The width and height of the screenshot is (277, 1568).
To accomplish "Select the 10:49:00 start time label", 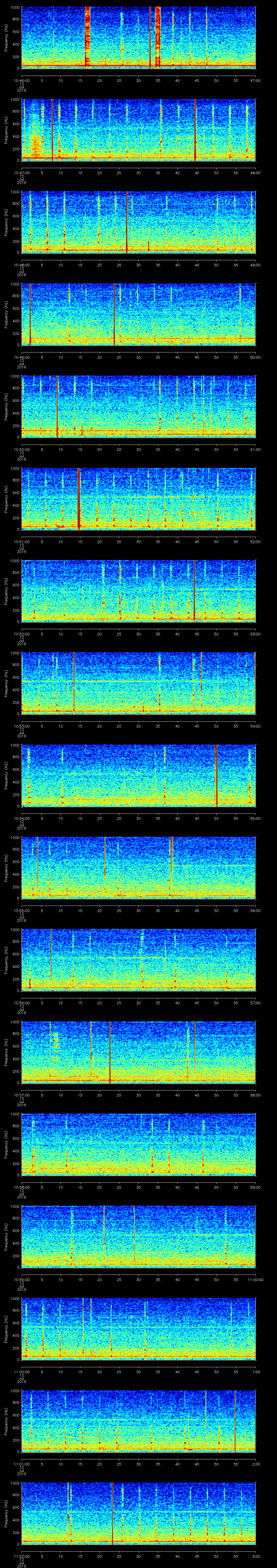I will (x=21, y=357).
